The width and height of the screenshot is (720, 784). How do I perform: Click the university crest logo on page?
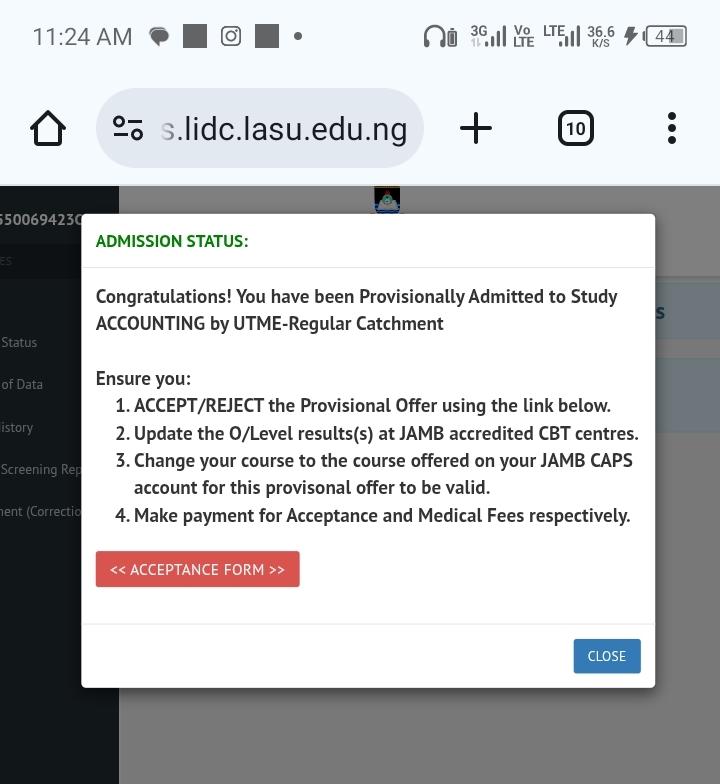[387, 200]
